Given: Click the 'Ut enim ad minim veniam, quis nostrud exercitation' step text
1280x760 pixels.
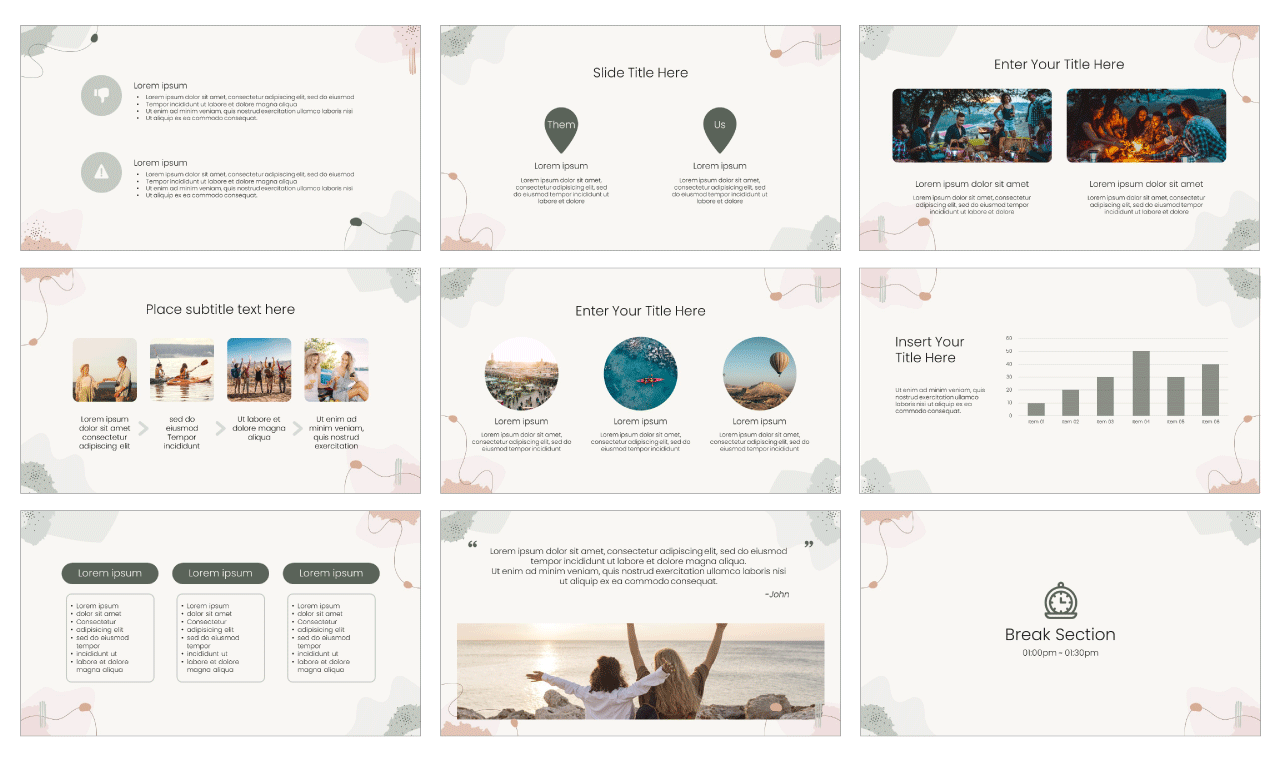Looking at the screenshot, I should click(x=336, y=433).
